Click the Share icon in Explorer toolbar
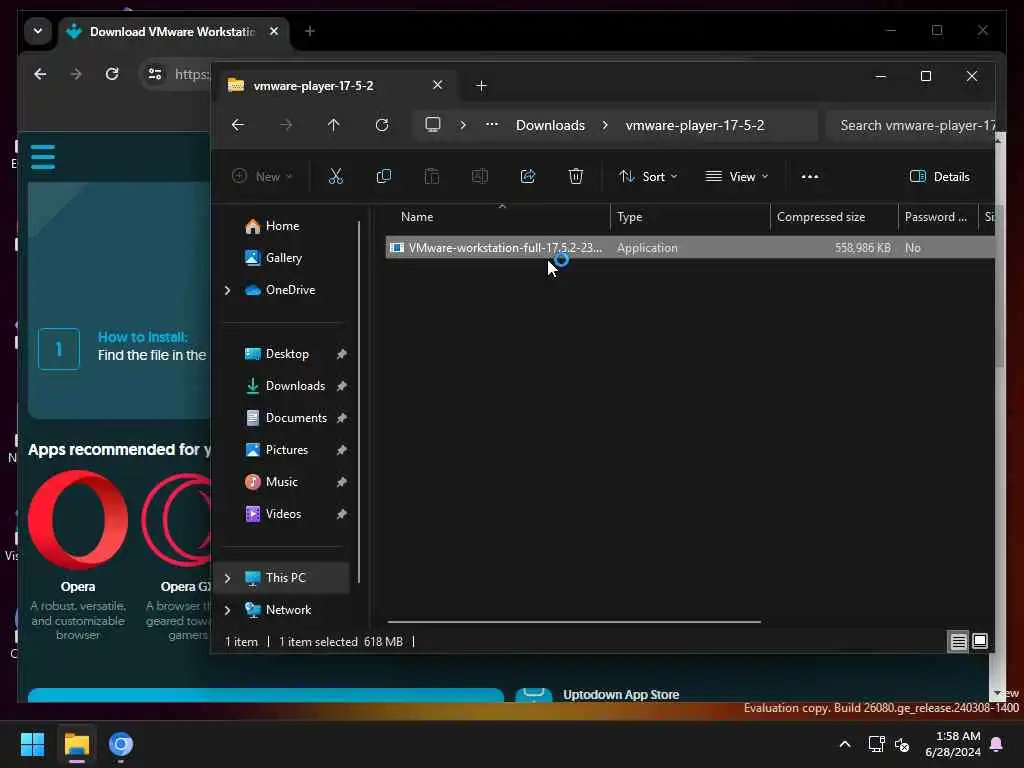 (528, 176)
